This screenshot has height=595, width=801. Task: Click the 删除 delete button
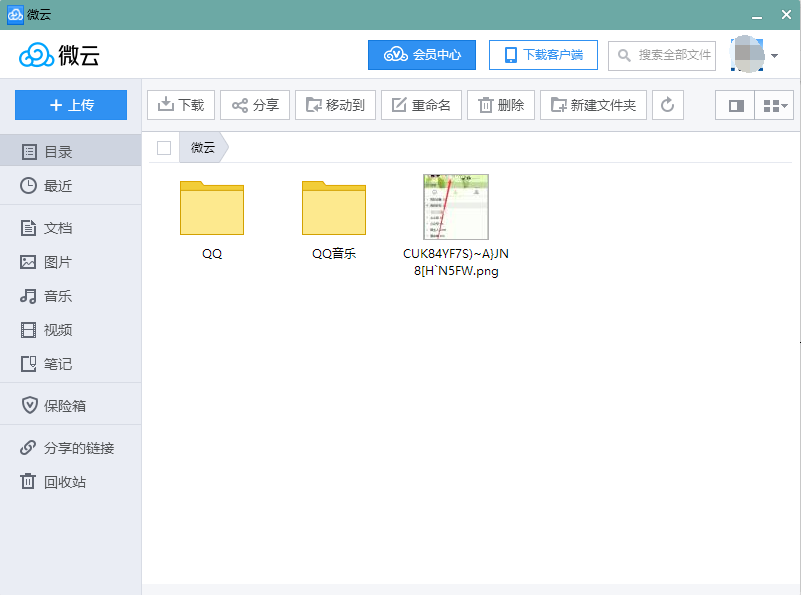click(x=501, y=105)
